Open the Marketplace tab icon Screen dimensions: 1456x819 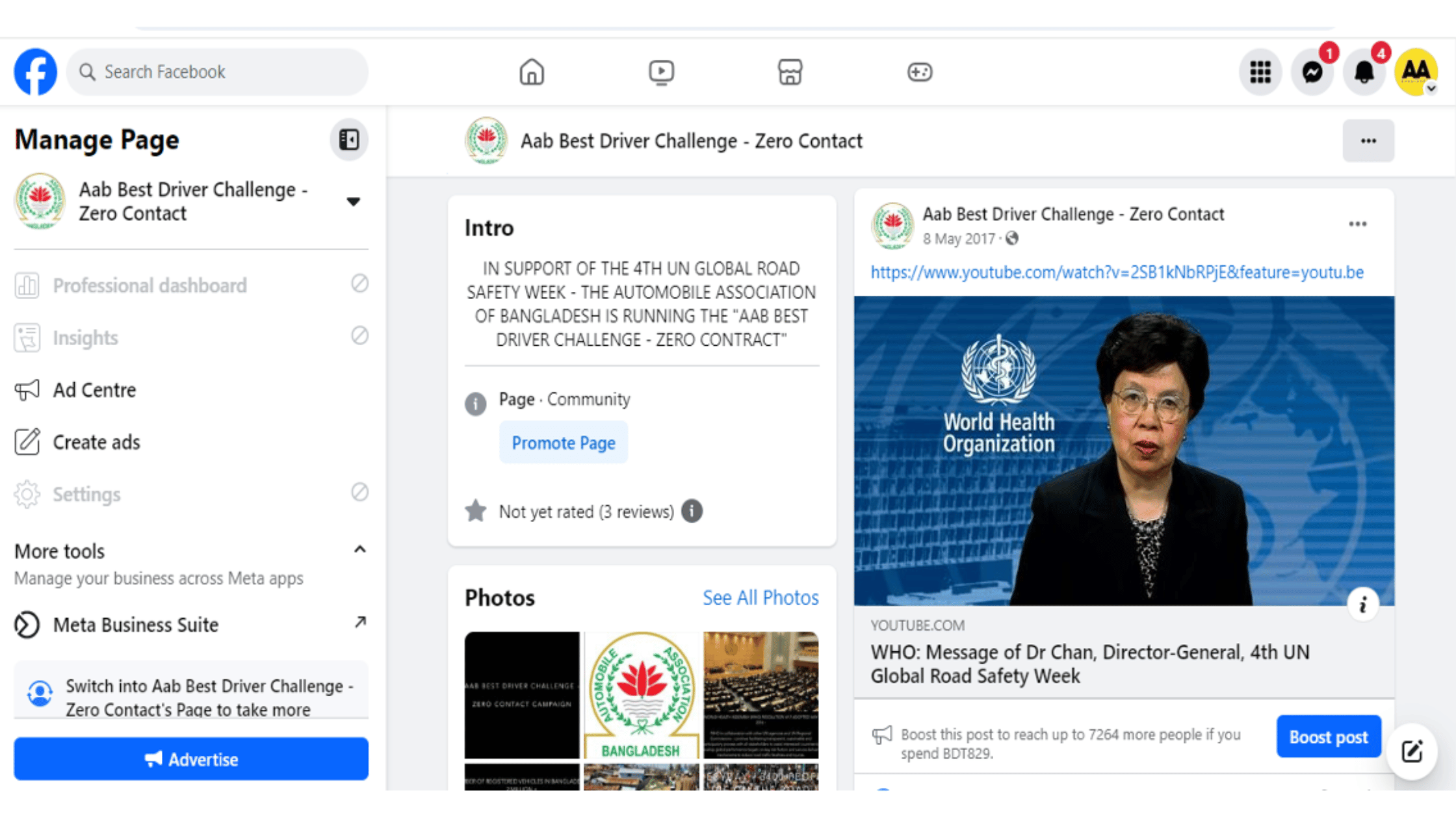pyautogui.click(x=790, y=71)
